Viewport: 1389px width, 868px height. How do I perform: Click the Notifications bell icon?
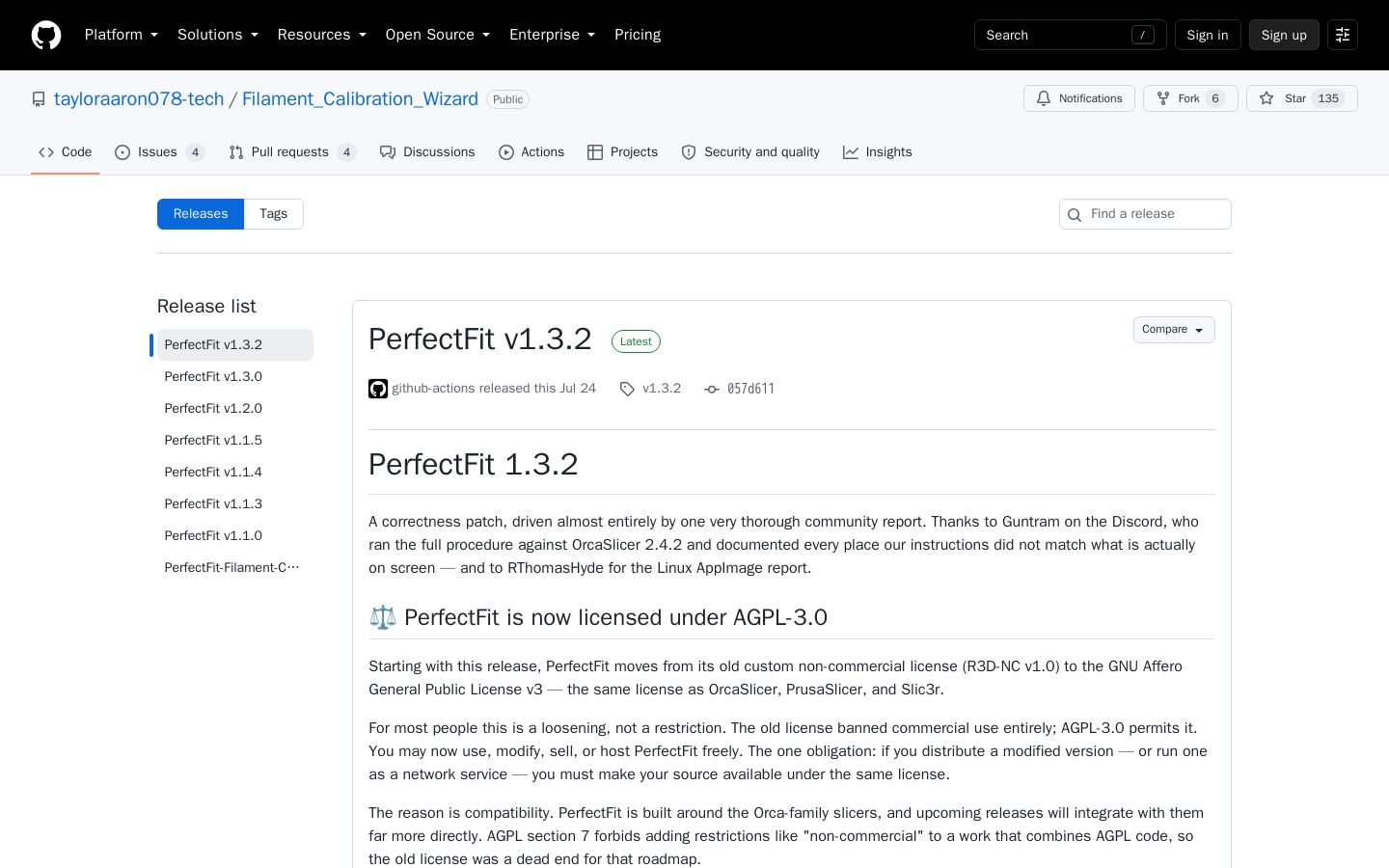click(1044, 98)
